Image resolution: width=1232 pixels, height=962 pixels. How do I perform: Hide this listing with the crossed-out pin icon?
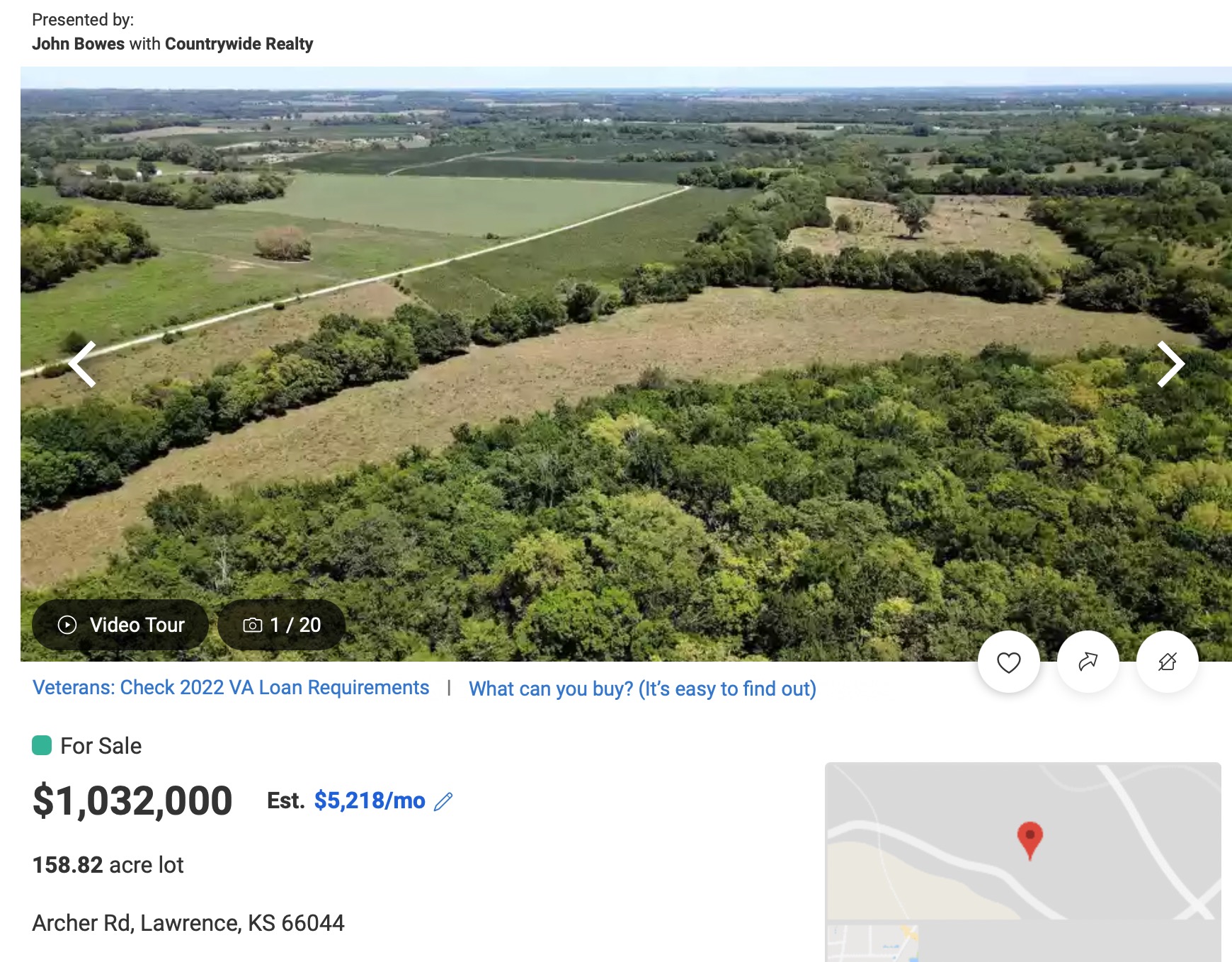point(1167,662)
